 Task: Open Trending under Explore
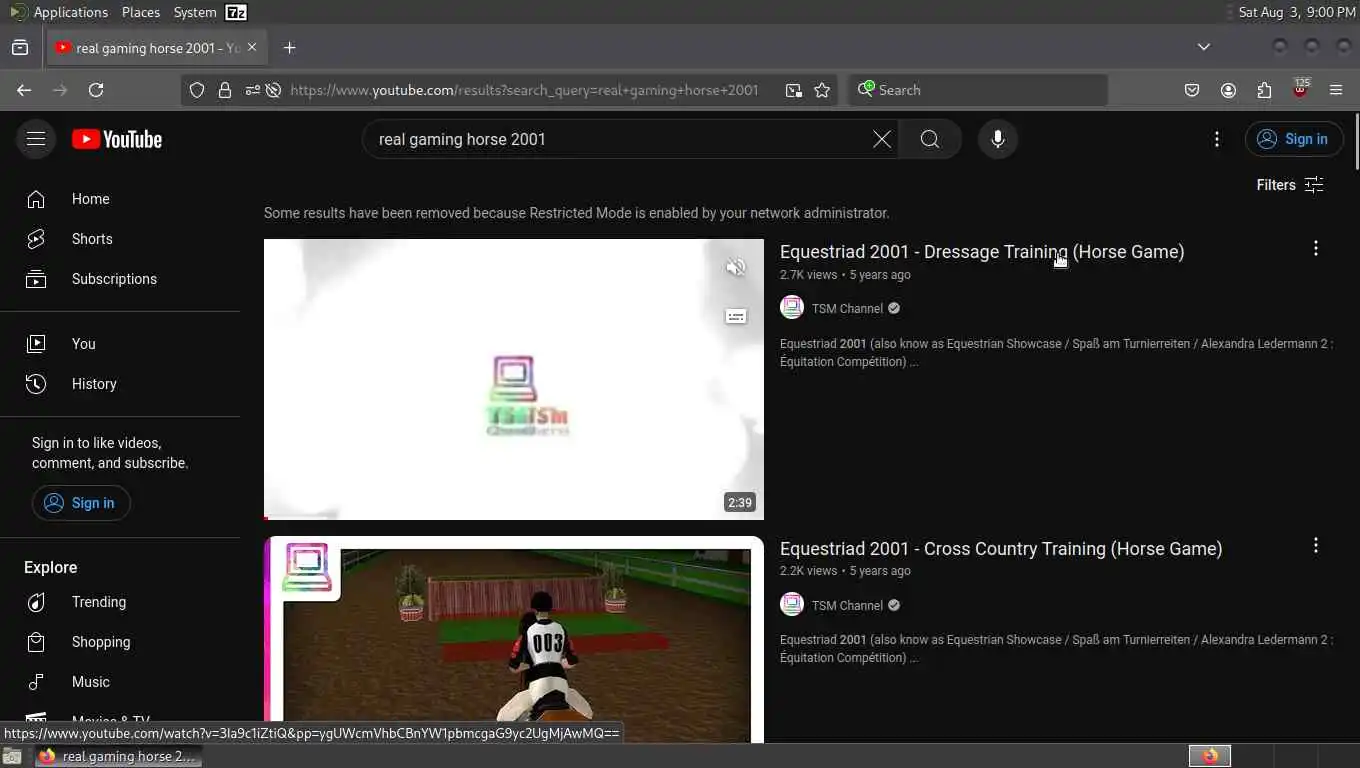[x=120, y=602]
